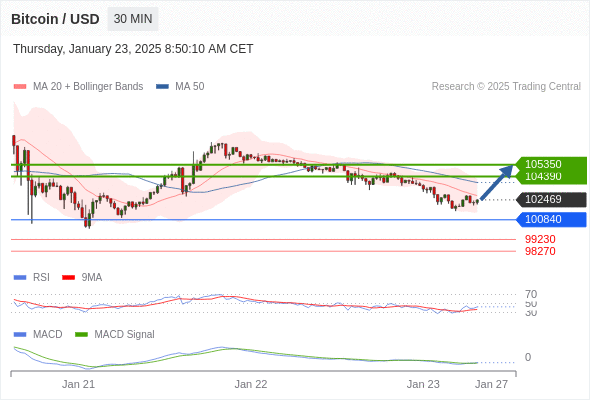Viewport: 590px width, 400px height.
Task: Click the blue RSI legend swatch
Action: 20,278
